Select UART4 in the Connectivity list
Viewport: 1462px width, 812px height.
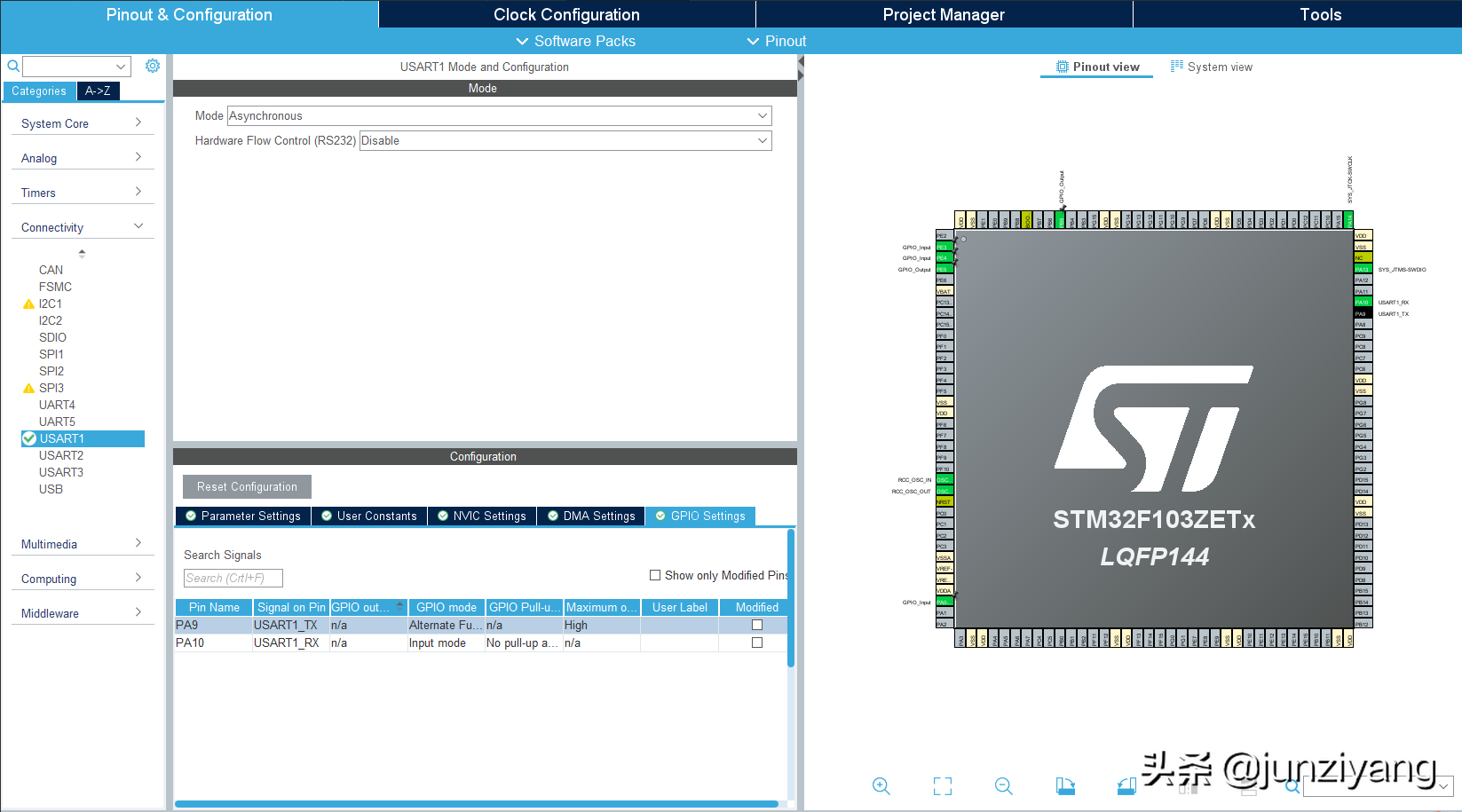57,405
